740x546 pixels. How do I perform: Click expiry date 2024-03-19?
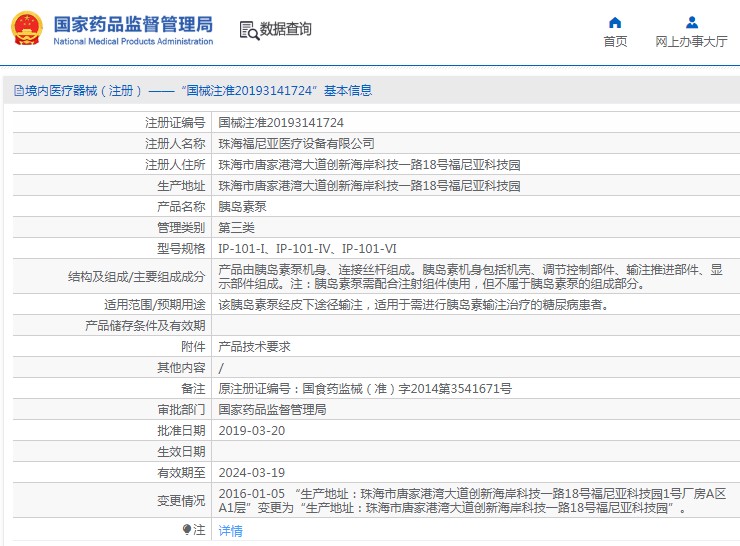point(252,472)
